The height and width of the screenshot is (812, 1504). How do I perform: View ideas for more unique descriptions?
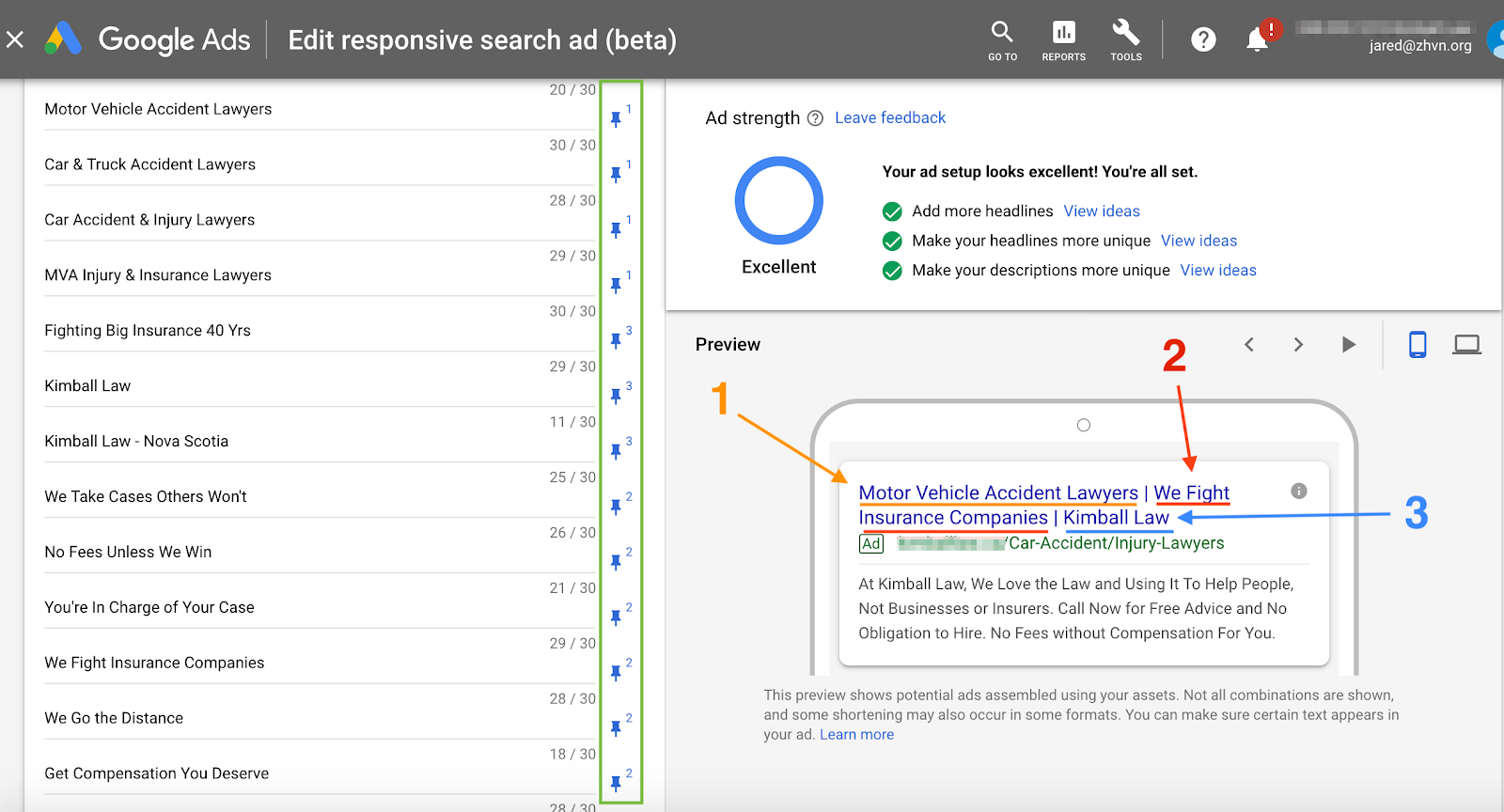[1218, 271]
